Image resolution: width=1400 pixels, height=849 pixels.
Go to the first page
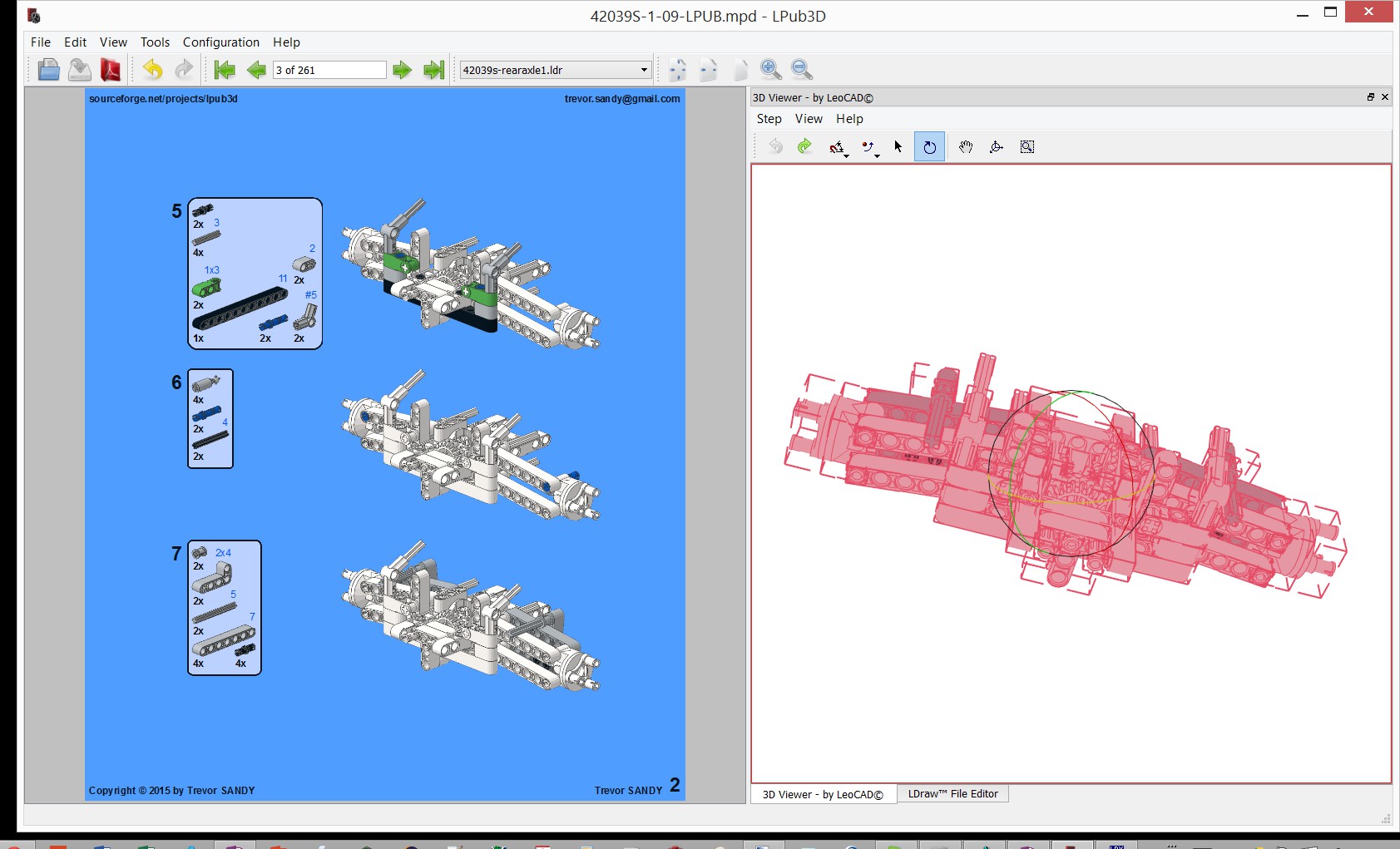(x=224, y=70)
